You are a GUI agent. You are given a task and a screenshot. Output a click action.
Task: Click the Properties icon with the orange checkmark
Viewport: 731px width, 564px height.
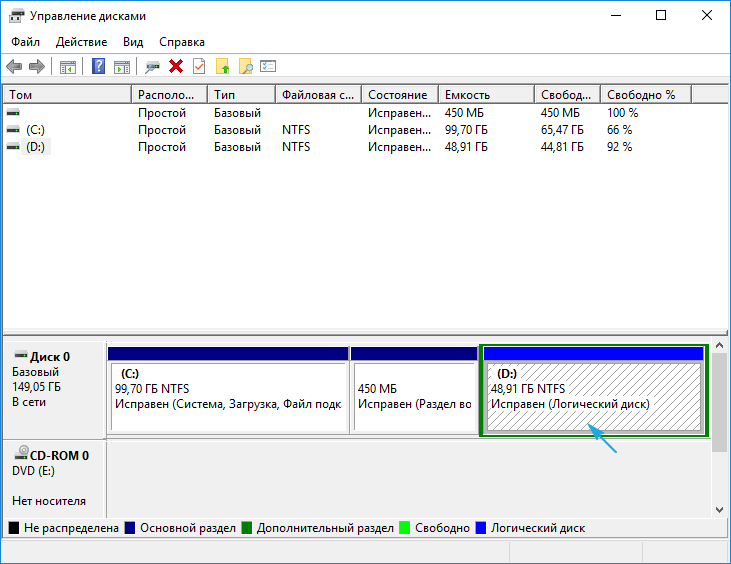(x=199, y=67)
